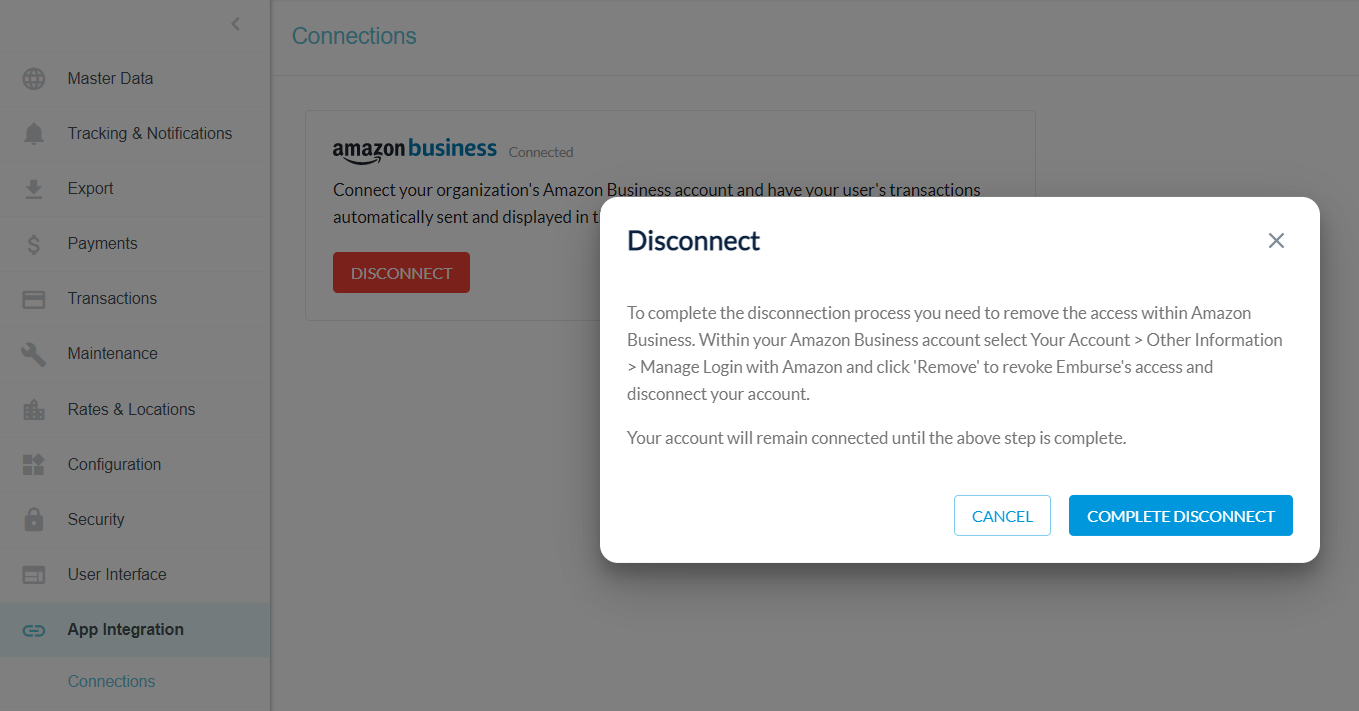
Task: Click the wrench Maintenance icon
Action: pyautogui.click(x=34, y=354)
